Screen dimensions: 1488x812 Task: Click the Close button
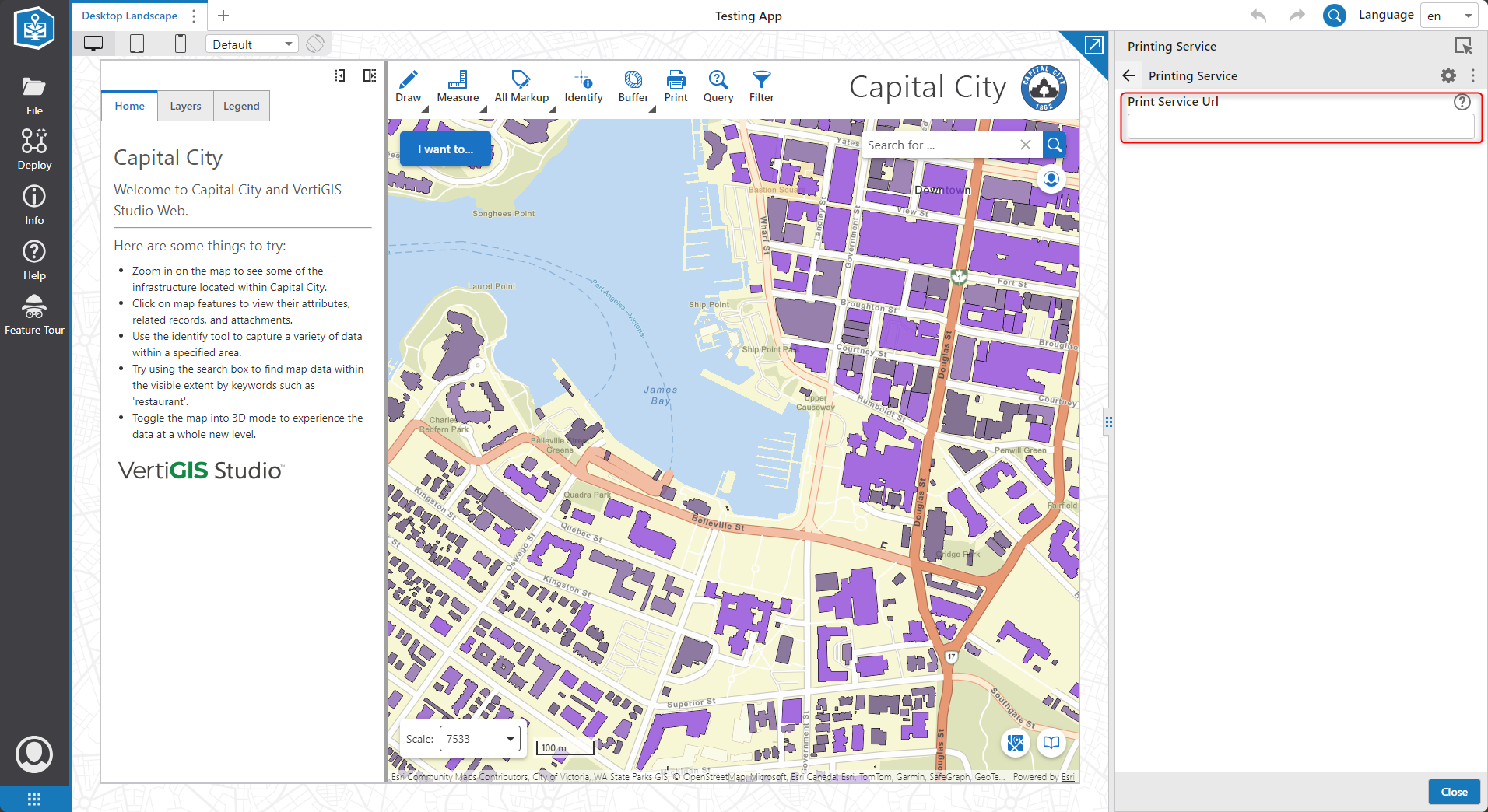pos(1454,791)
